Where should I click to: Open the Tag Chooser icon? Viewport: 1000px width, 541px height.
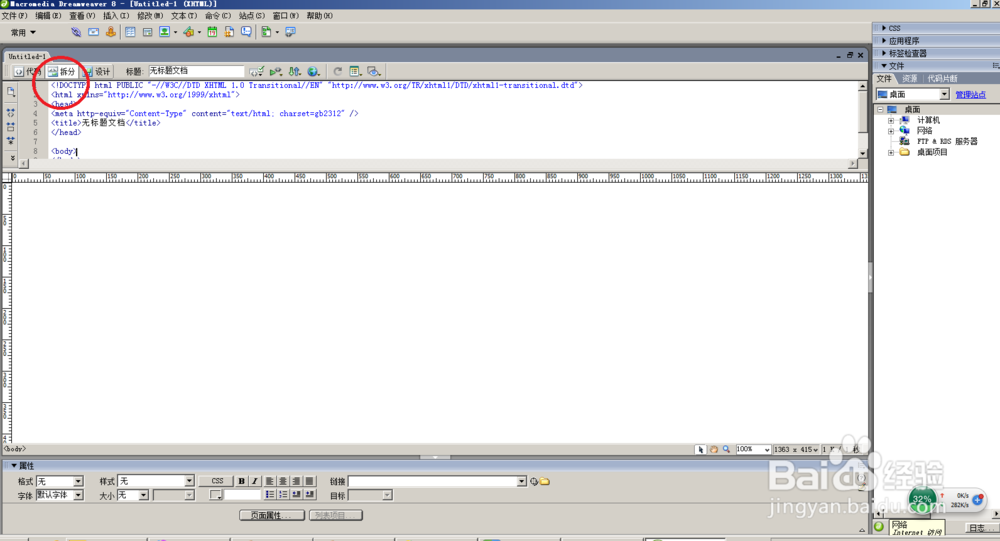(290, 32)
